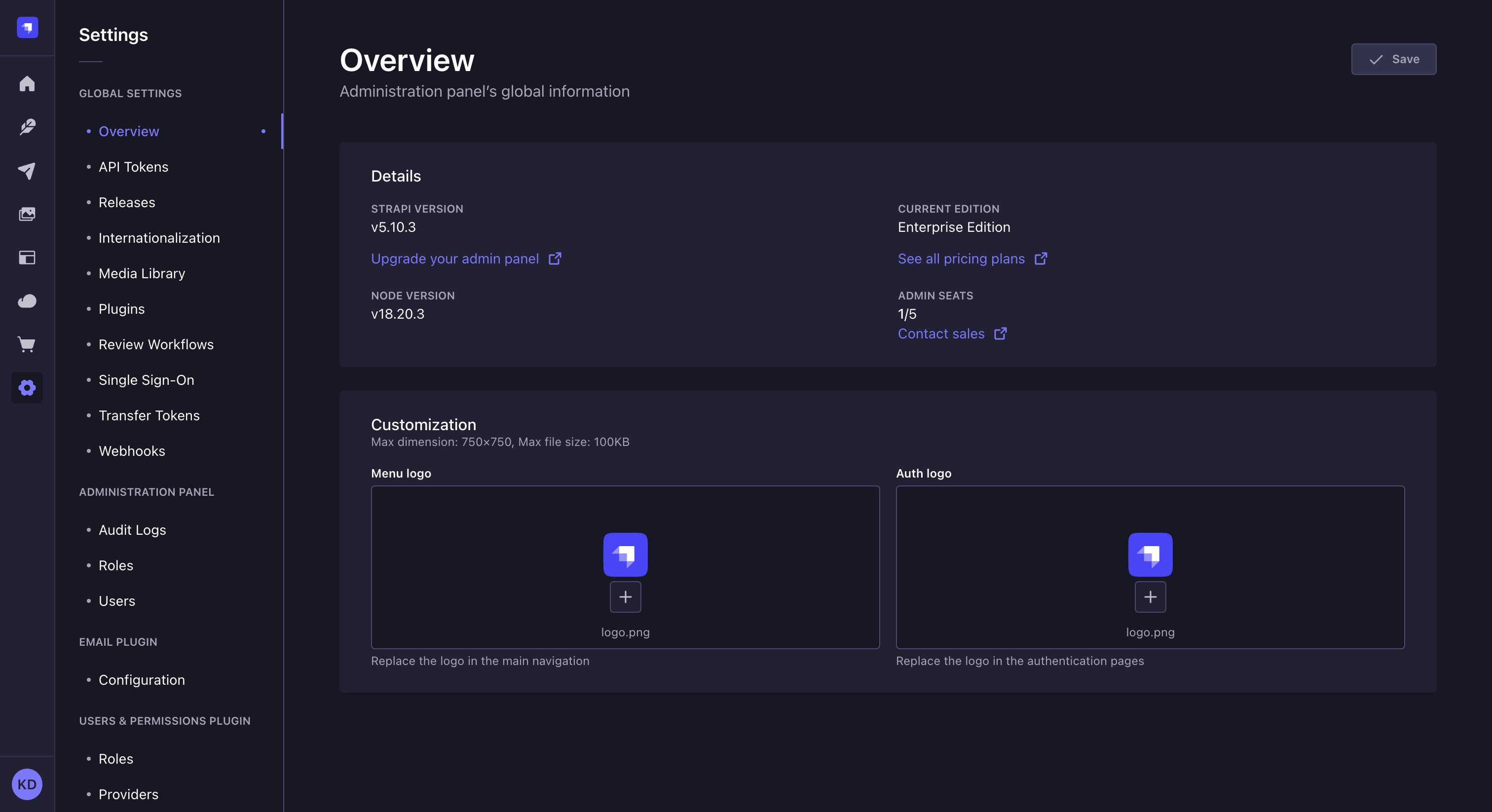Click the plus icon under Menu logo
This screenshot has height=812, width=1492.
pyautogui.click(x=626, y=596)
